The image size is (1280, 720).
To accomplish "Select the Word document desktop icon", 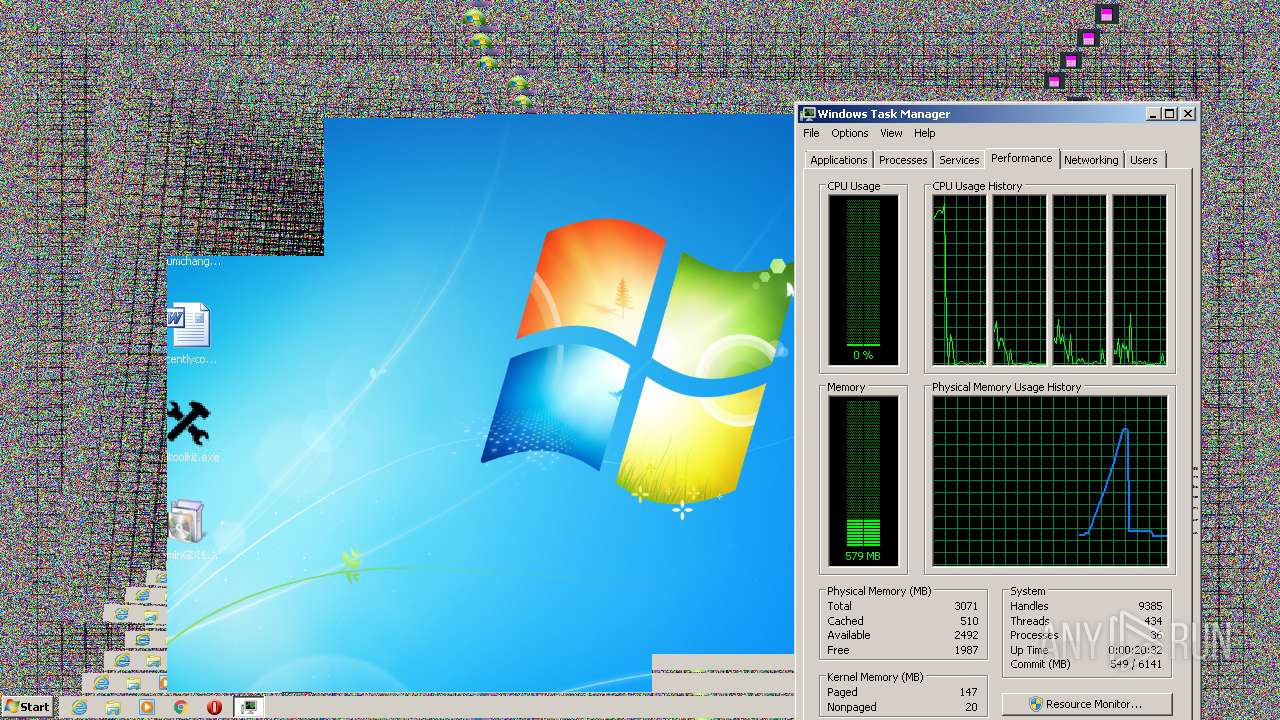I will point(188,325).
